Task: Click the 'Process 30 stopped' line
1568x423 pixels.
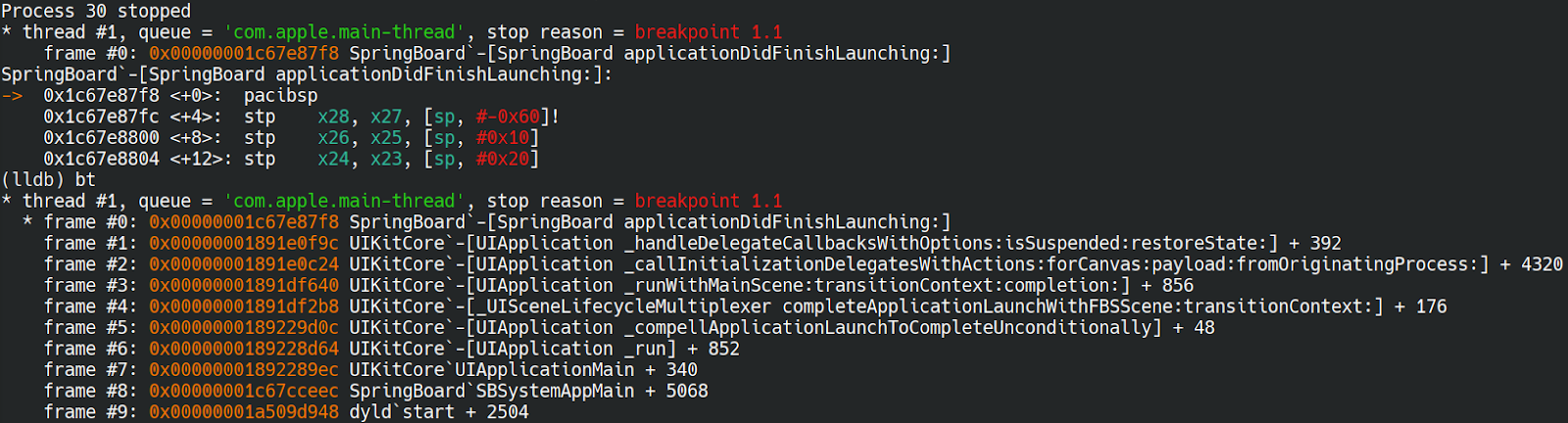Action: point(96,11)
